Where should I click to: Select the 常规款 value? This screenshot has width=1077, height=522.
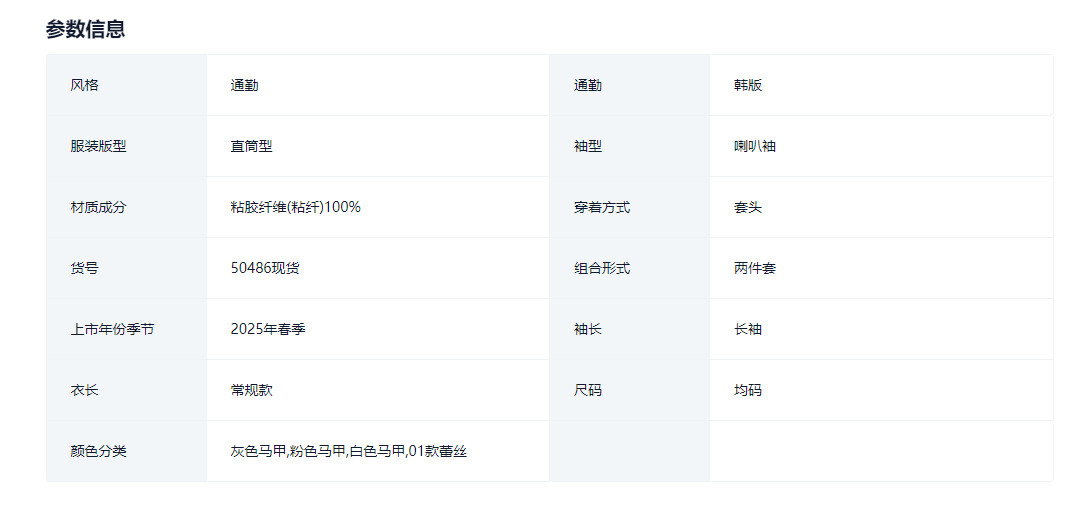(251, 391)
